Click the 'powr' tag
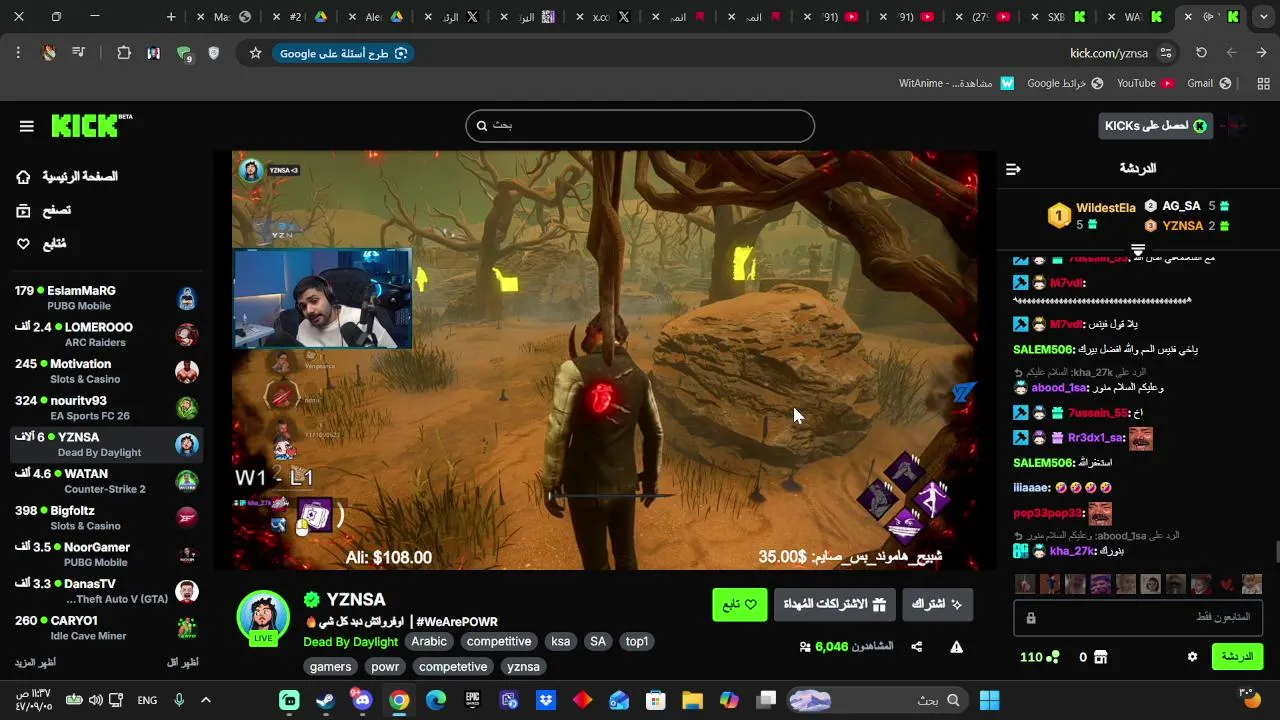 [x=385, y=667]
